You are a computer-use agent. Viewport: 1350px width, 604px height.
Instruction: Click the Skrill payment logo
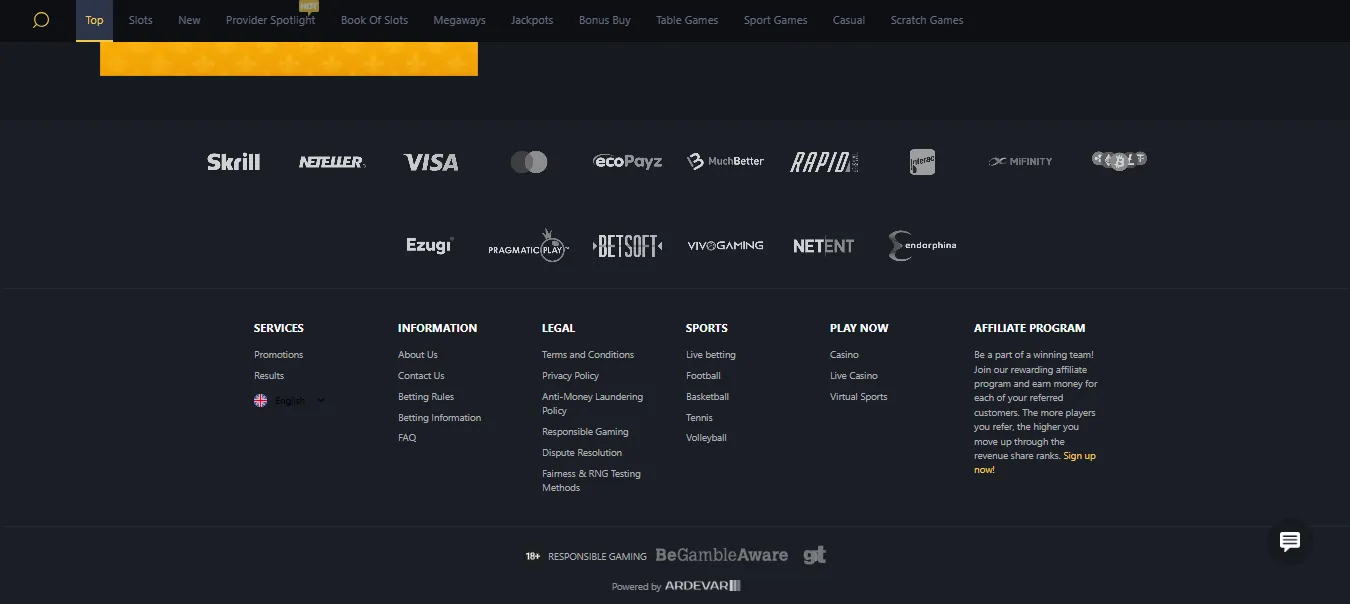tap(233, 162)
